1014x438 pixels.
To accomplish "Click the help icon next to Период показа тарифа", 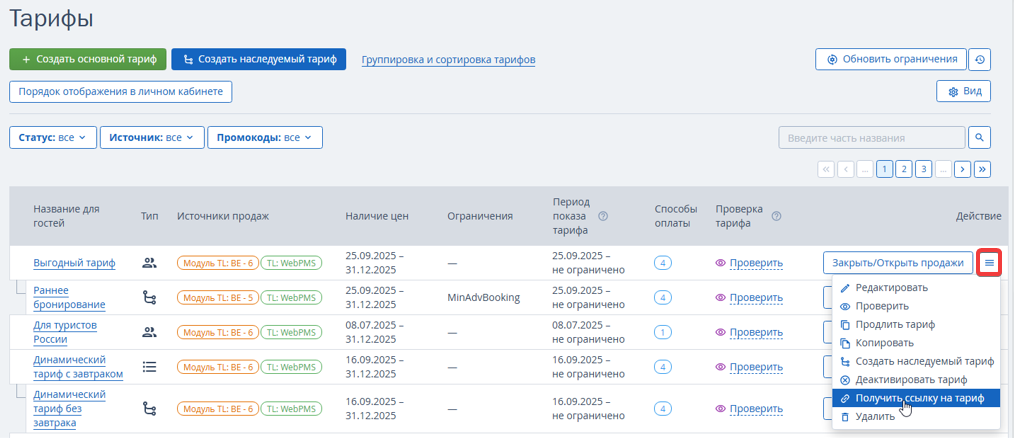I will [x=603, y=216].
